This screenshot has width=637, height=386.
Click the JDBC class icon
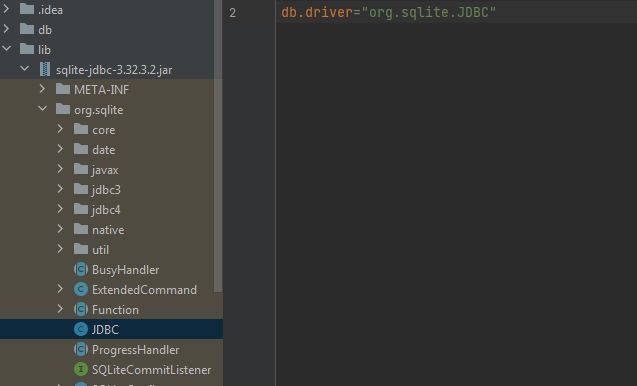[x=81, y=329]
